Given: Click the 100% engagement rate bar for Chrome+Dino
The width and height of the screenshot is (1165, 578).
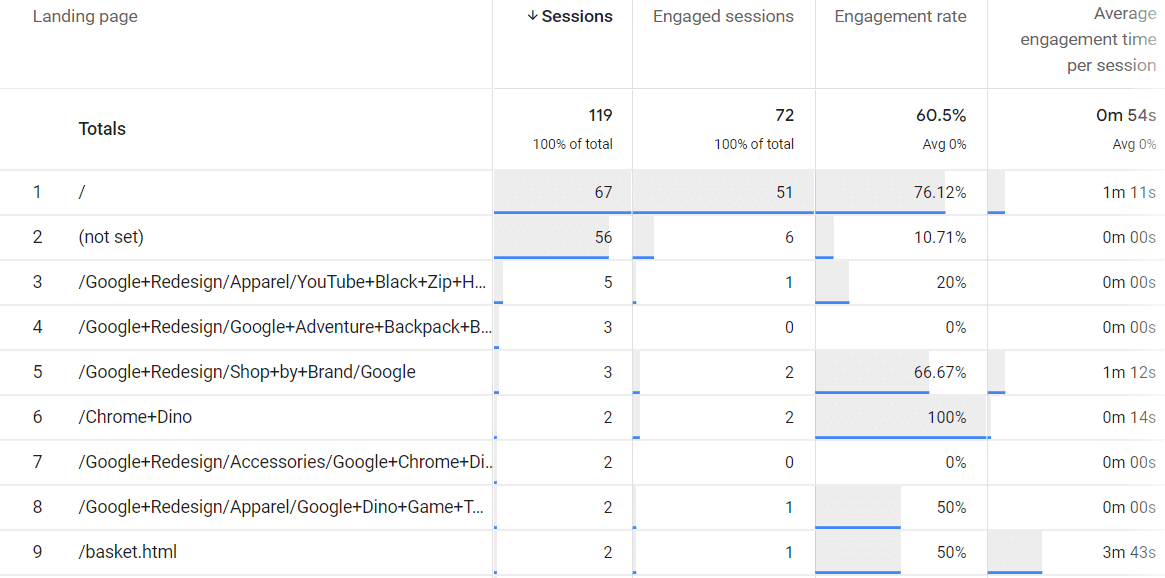Looking at the screenshot, I should tap(945, 417).
